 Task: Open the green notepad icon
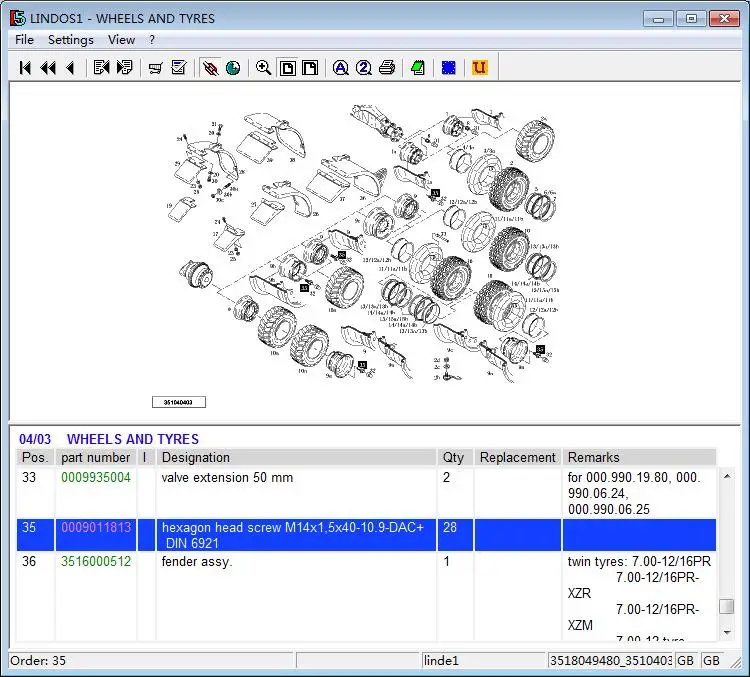click(x=418, y=68)
